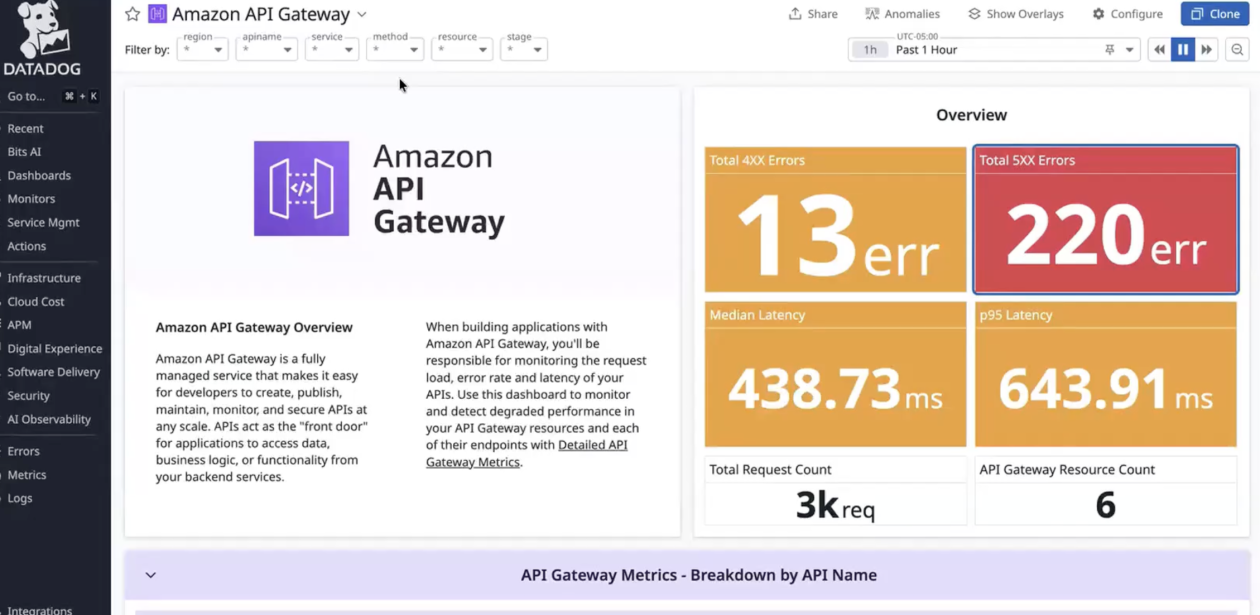Step the timeframe forward
The width and height of the screenshot is (1260, 615).
coord(1205,49)
